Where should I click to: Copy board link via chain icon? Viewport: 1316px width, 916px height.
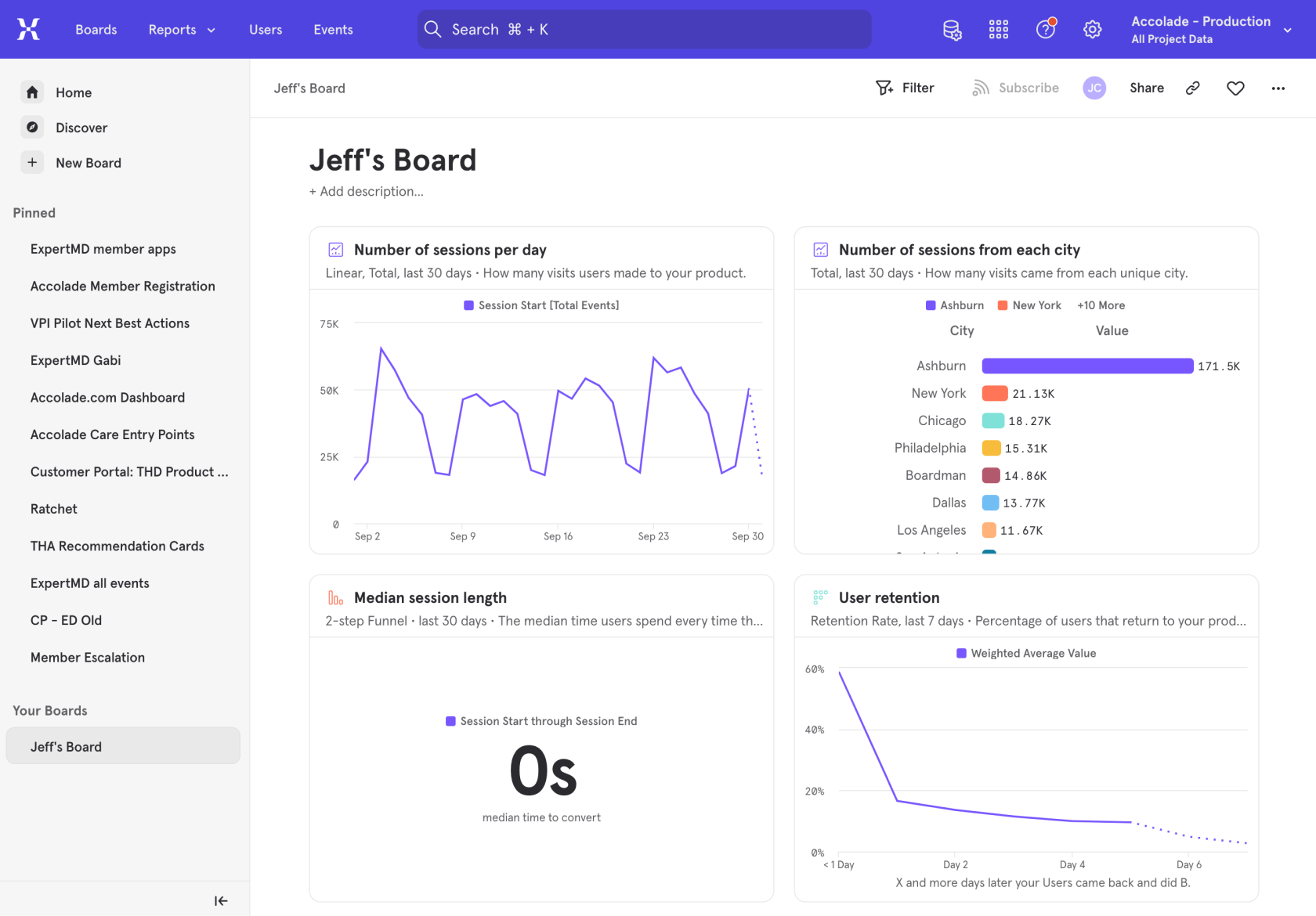pos(1192,88)
